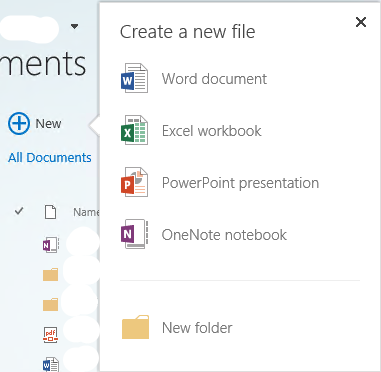The height and width of the screenshot is (372, 381).
Task: Open the Word file icon at list bottom
Action: point(51,364)
